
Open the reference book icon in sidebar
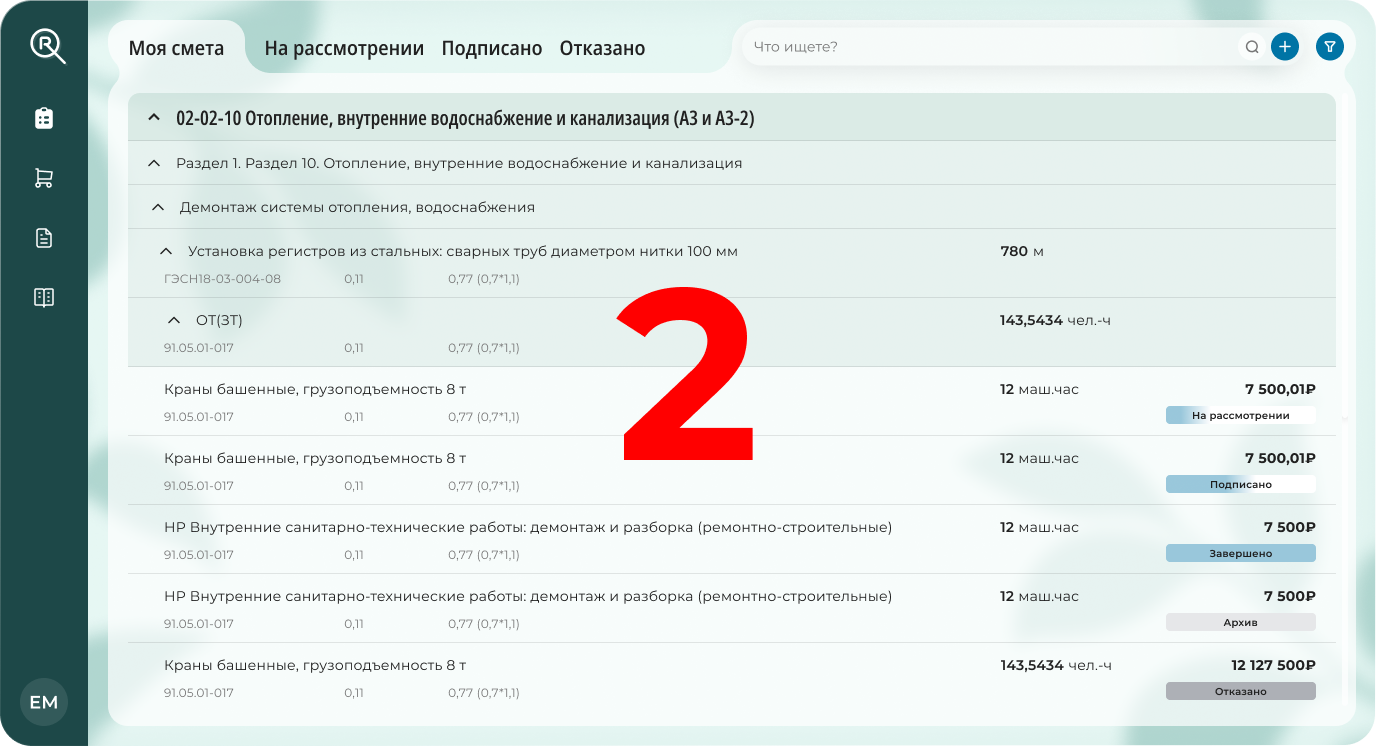click(44, 297)
